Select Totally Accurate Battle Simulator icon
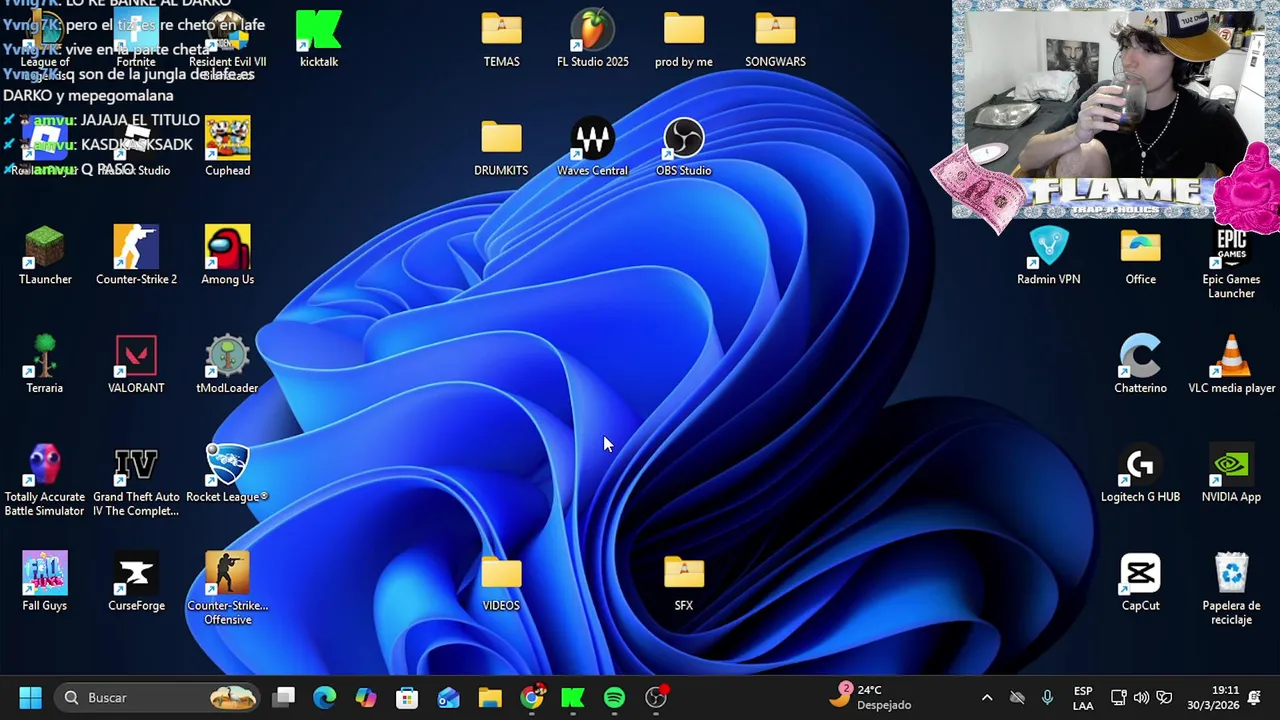This screenshot has height=720, width=1280. point(45,481)
